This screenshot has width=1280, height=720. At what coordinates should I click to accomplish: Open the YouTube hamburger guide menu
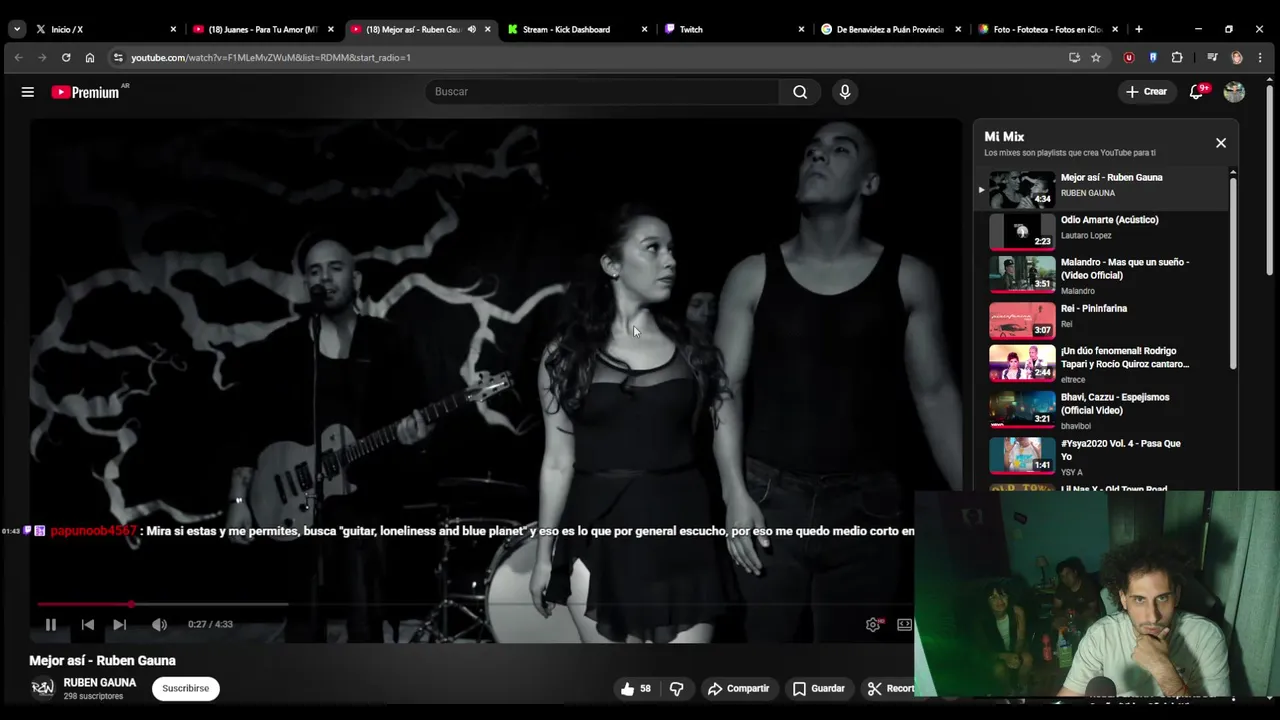coord(28,92)
